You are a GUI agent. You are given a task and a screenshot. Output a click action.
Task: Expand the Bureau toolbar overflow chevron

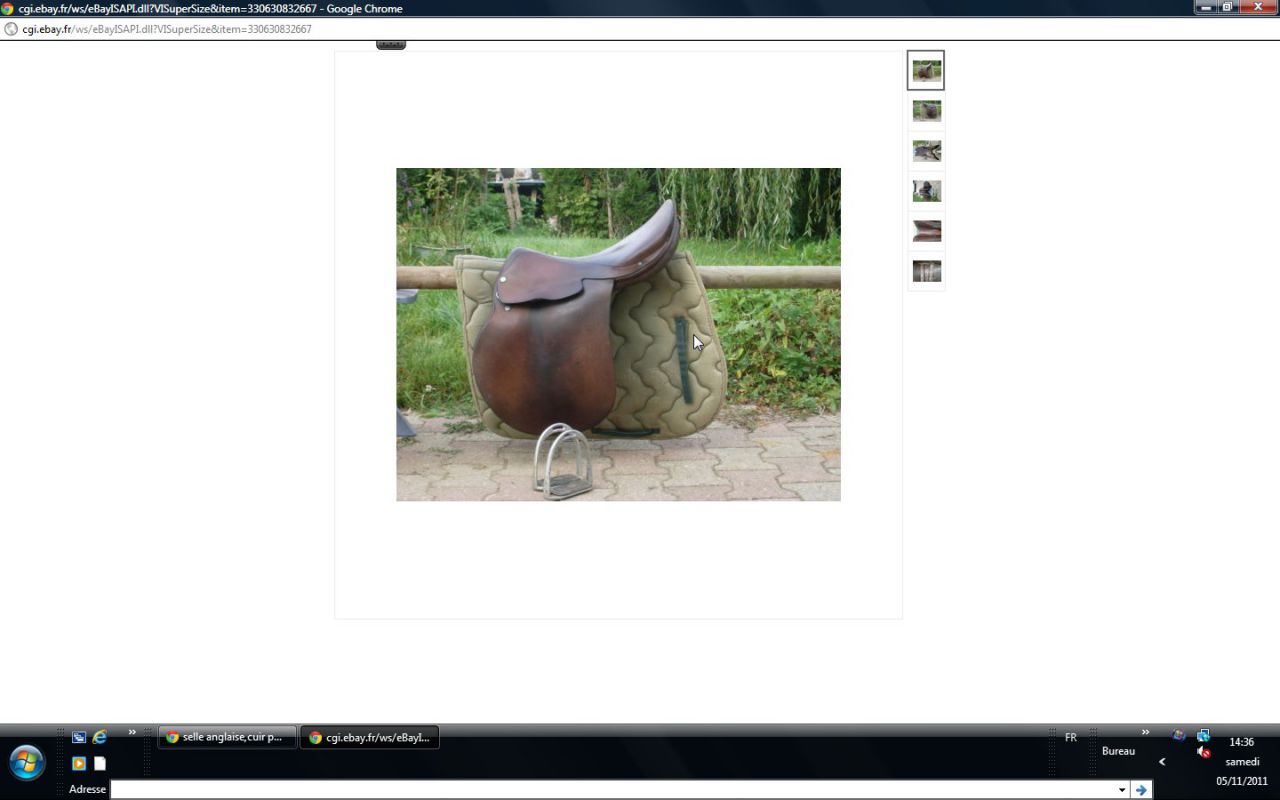(1145, 732)
